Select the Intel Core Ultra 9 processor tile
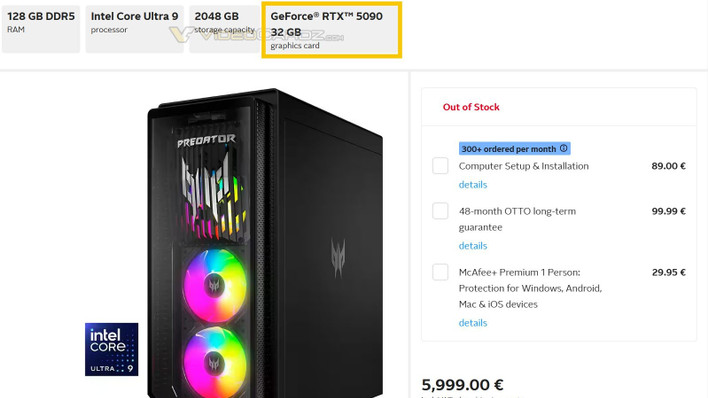Screen dimensions: 708x398 click(x=135, y=29)
